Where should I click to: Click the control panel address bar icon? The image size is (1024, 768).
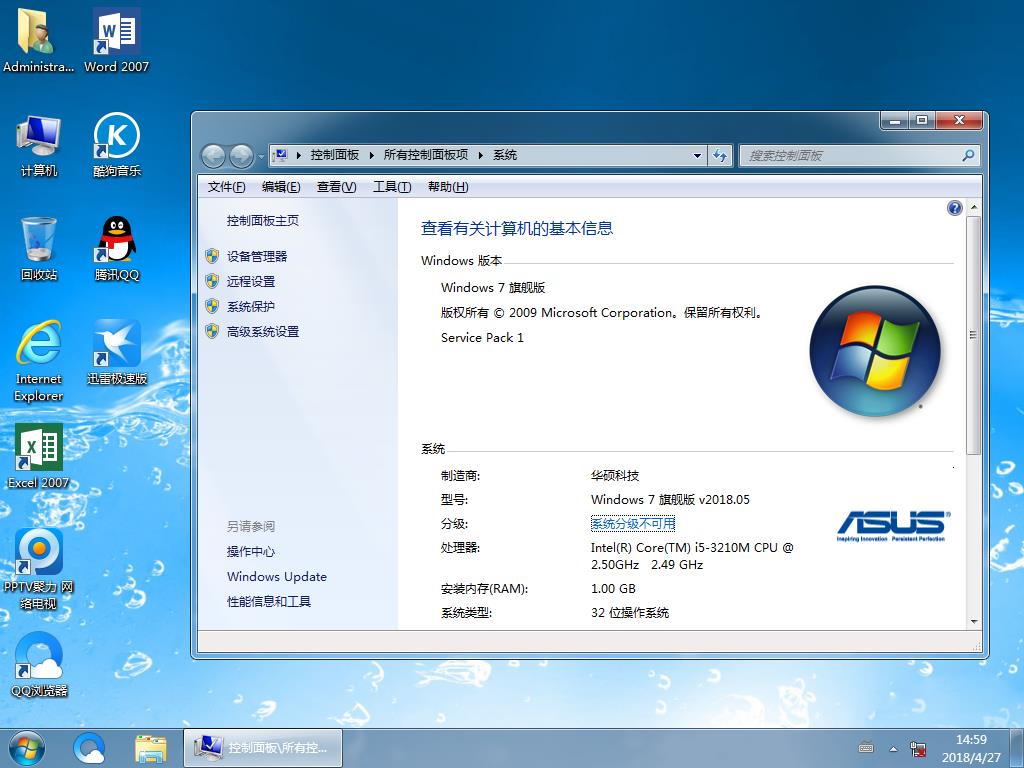pyautogui.click(x=280, y=155)
